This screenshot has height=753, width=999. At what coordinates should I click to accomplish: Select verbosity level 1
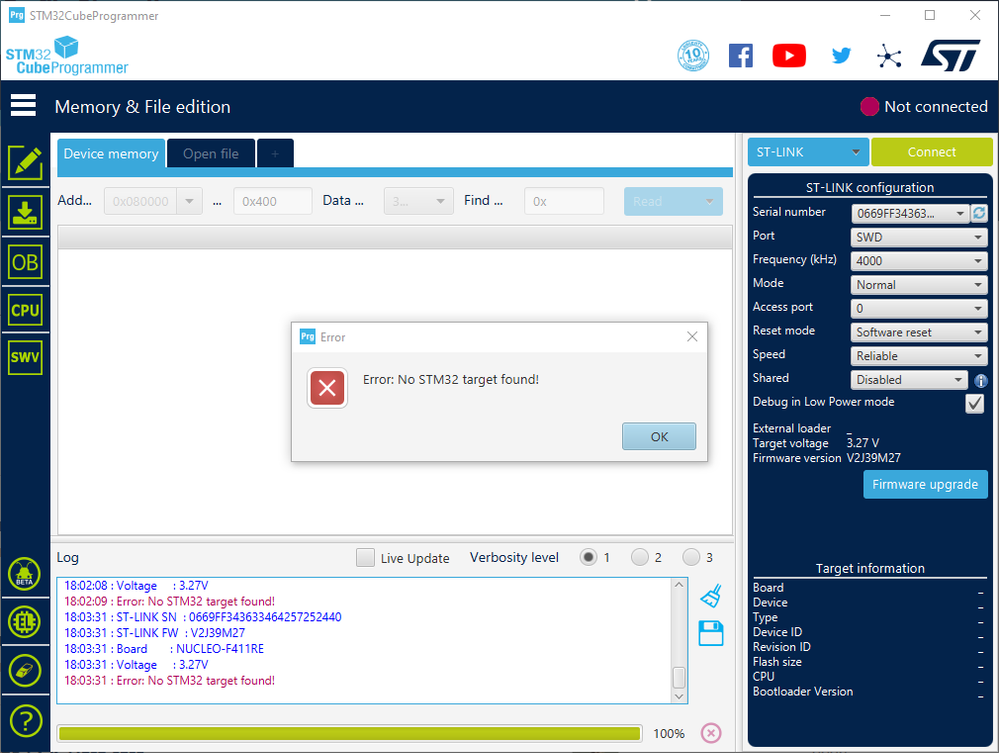(x=588, y=557)
